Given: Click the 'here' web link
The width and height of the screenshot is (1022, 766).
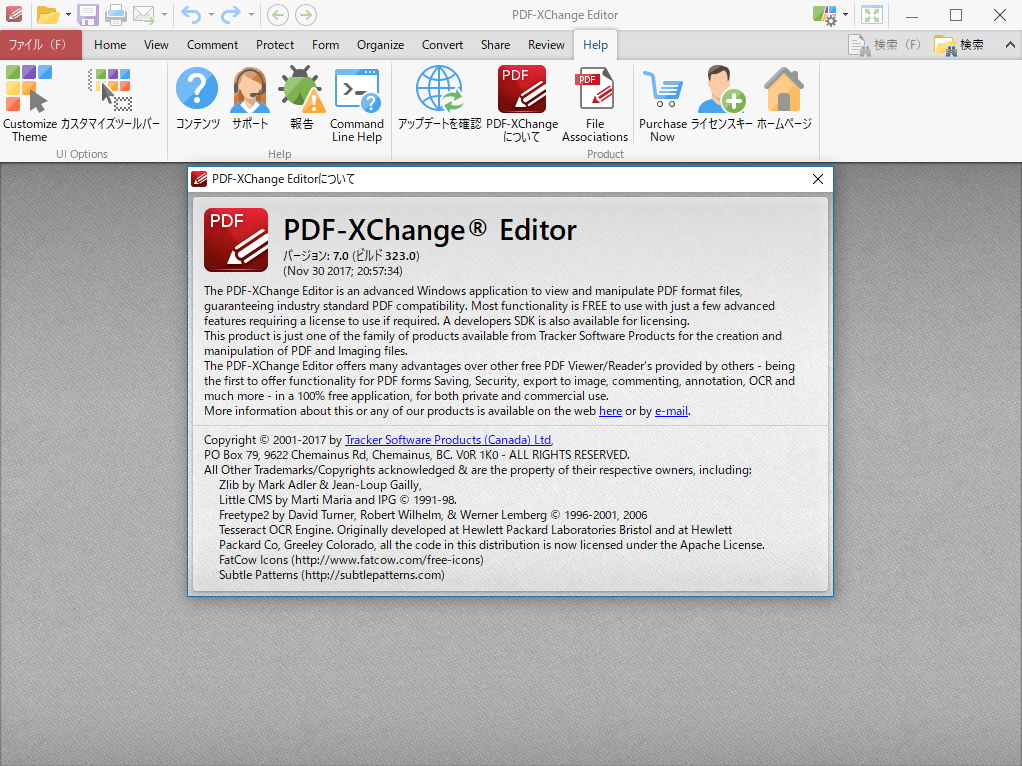Looking at the screenshot, I should tap(610, 411).
